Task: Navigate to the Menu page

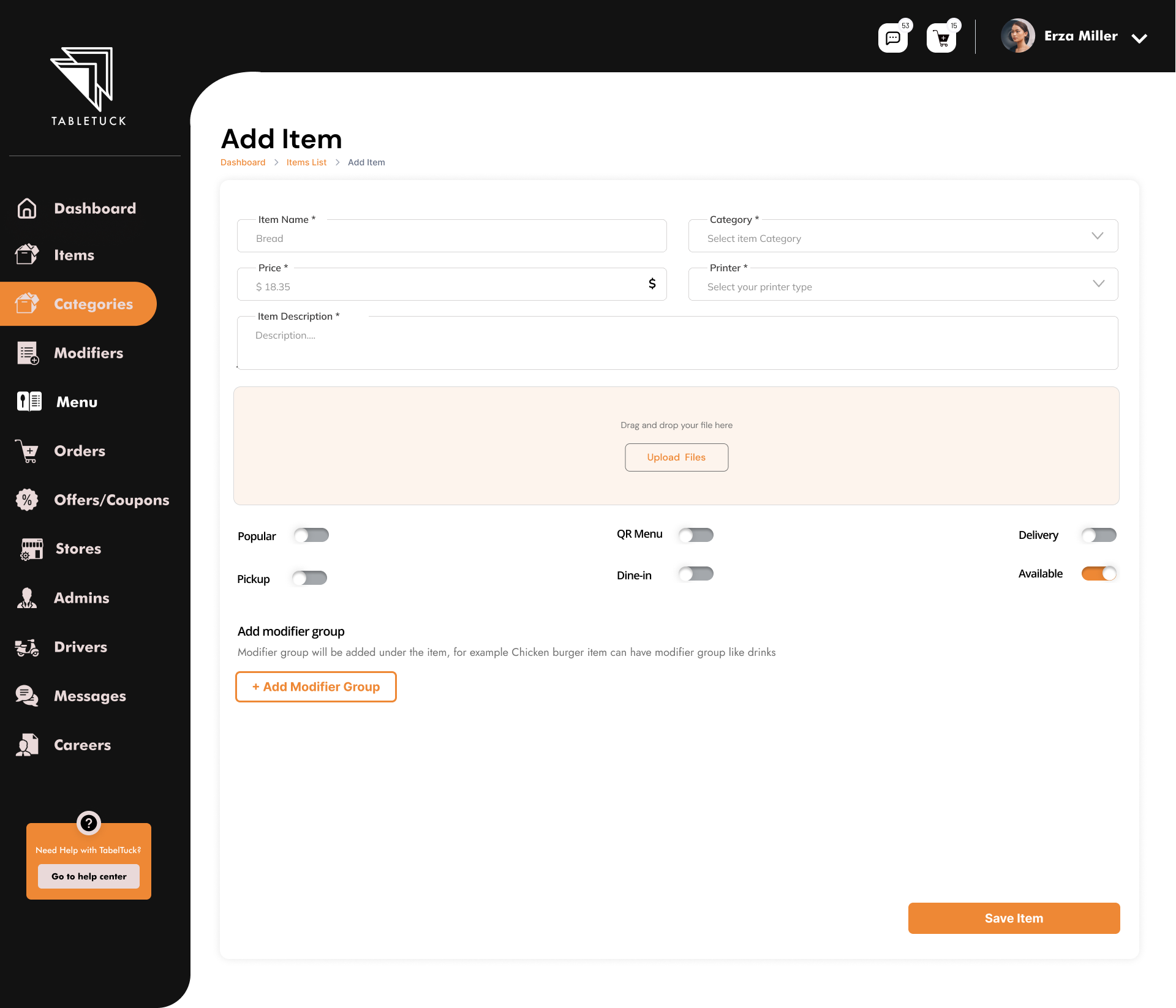Action: click(77, 402)
